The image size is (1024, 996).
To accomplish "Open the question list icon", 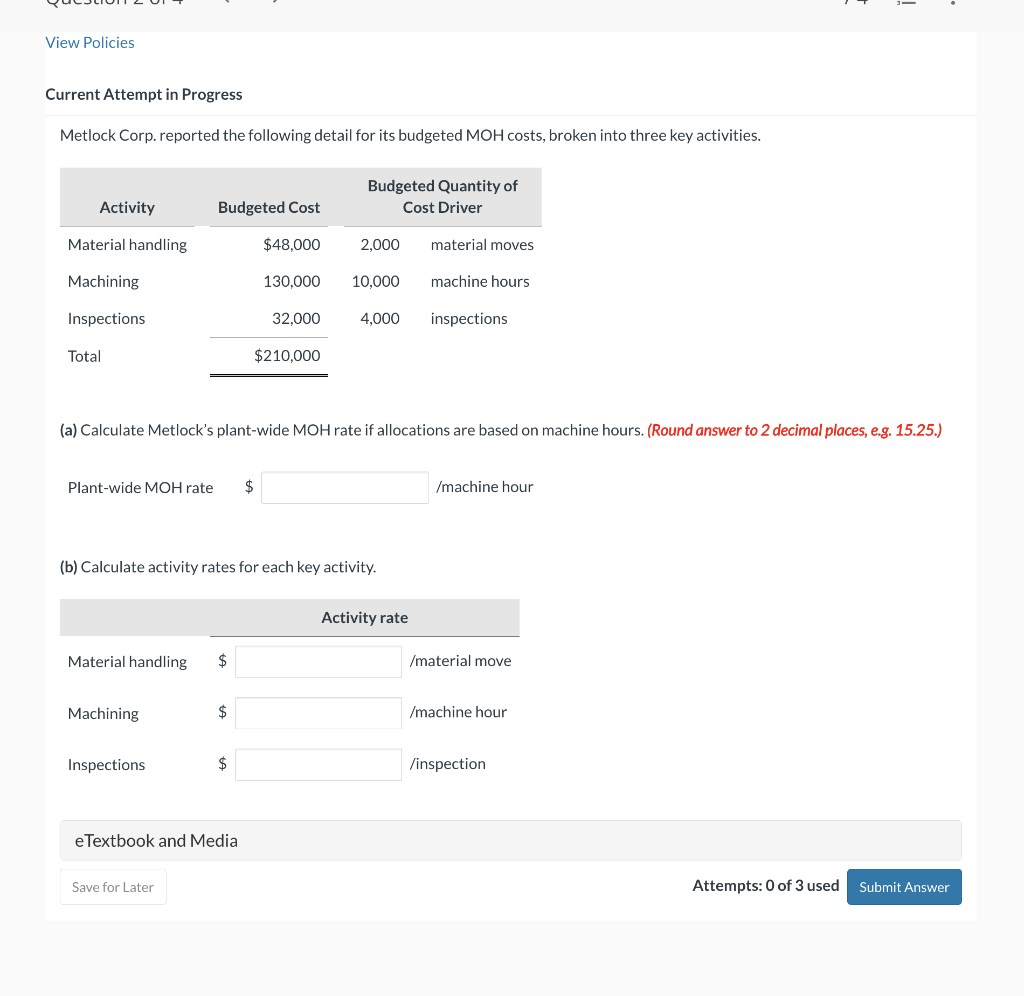I will point(906,5).
